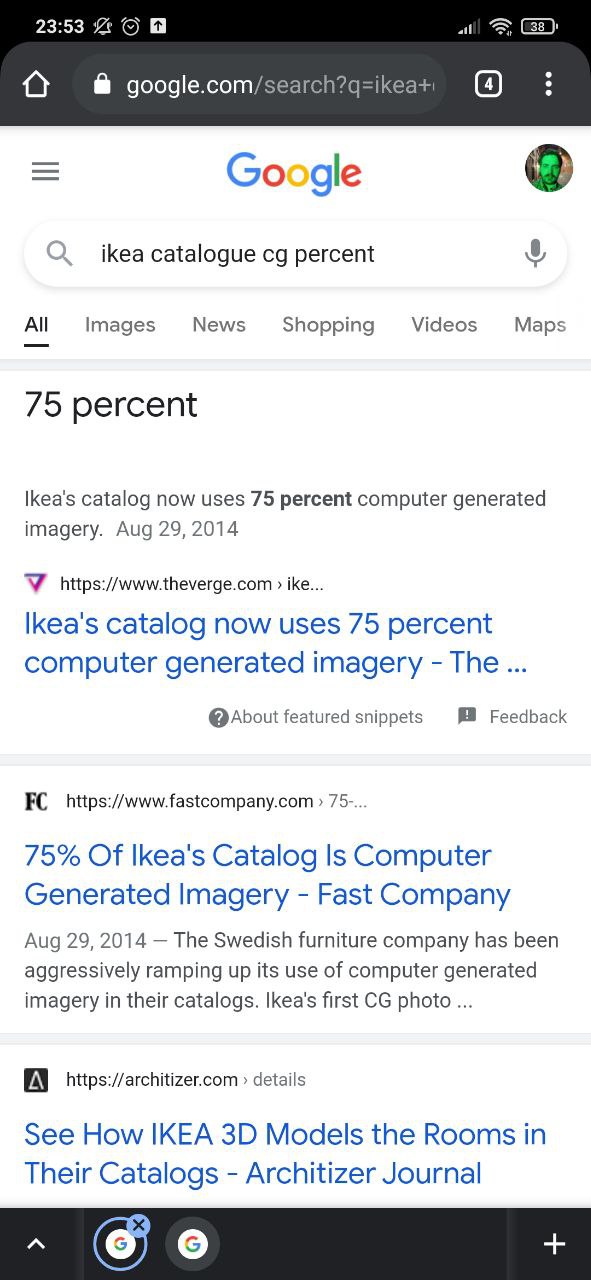Open 'About featured snippets' help icon
The image size is (591, 1280).
[219, 717]
